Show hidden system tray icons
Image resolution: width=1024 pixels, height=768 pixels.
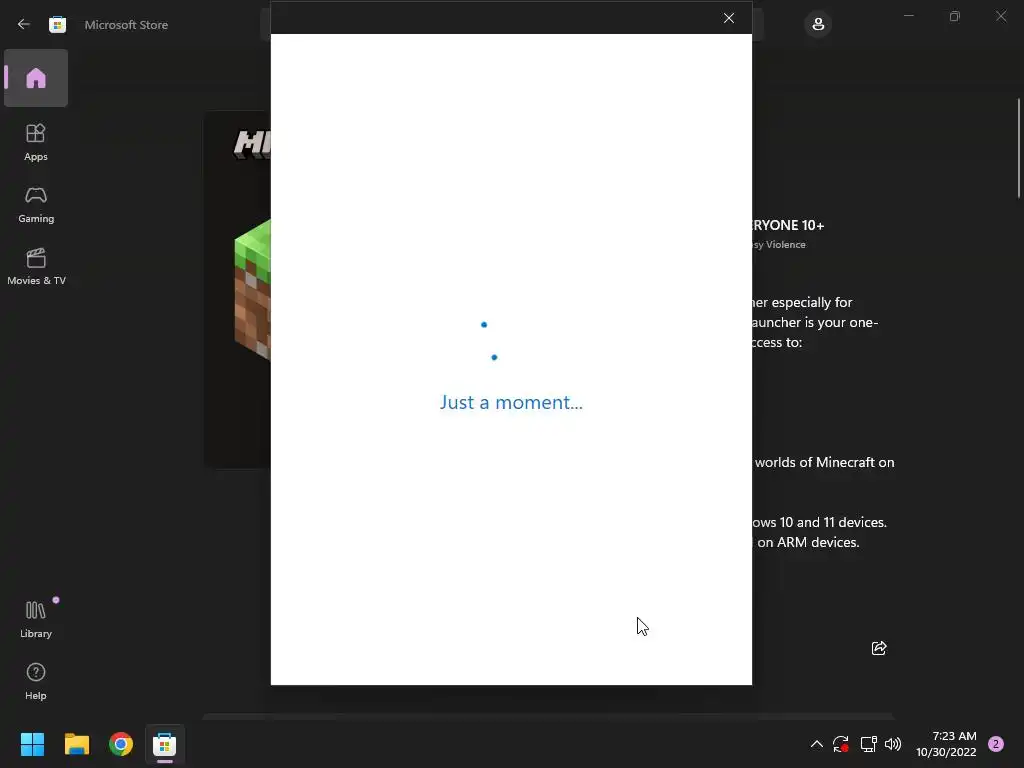(816, 744)
